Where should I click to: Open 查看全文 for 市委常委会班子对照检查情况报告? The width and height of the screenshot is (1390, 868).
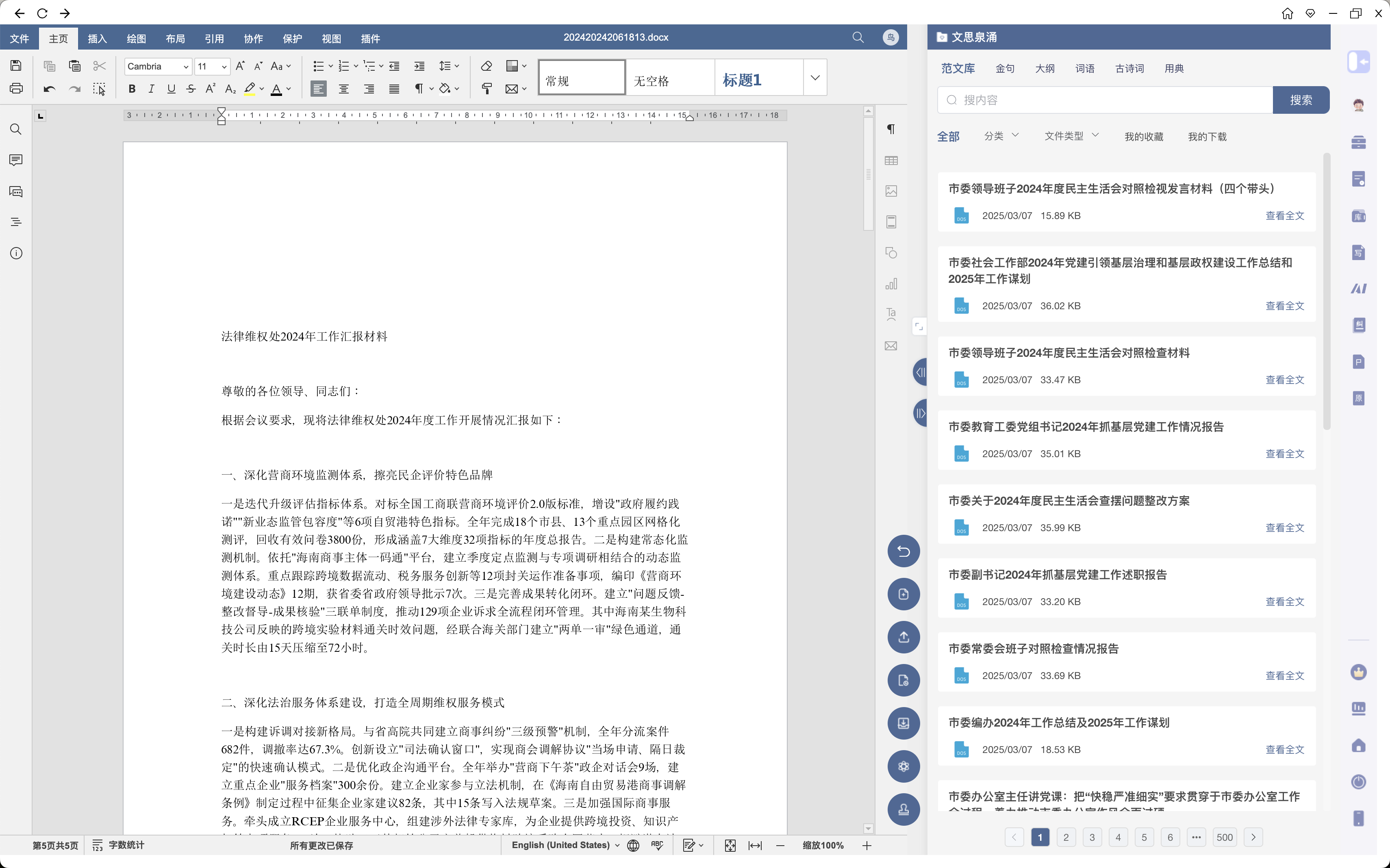(x=1284, y=676)
